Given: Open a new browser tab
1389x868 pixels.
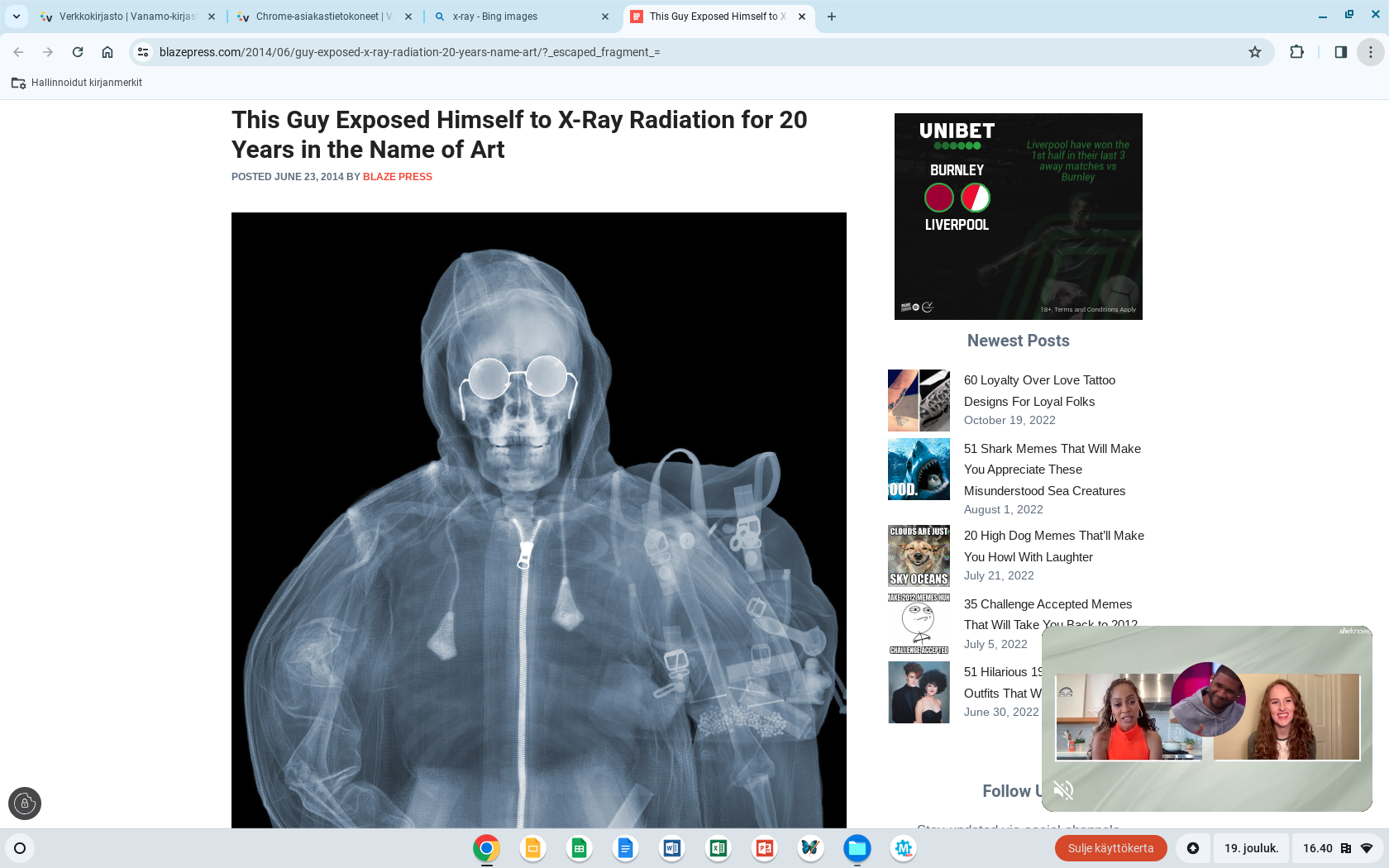Looking at the screenshot, I should [x=832, y=17].
